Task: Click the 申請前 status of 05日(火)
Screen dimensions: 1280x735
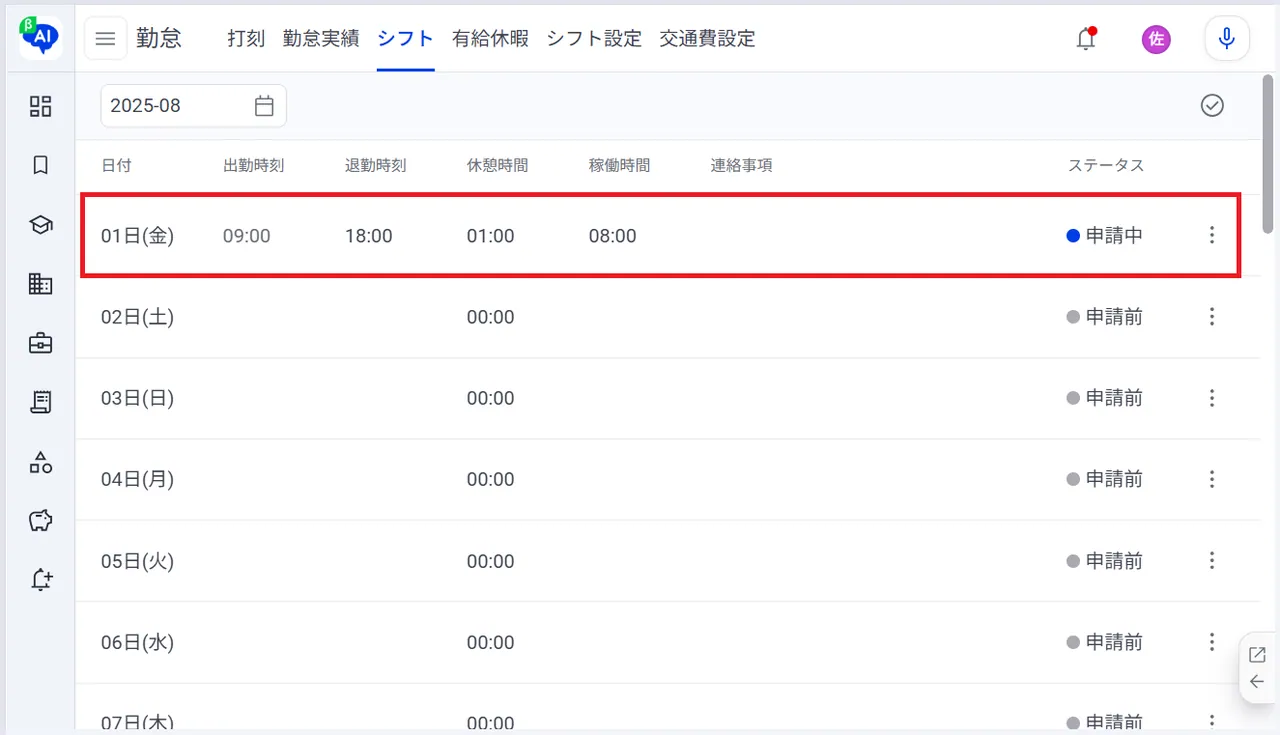Action: click(x=1105, y=561)
